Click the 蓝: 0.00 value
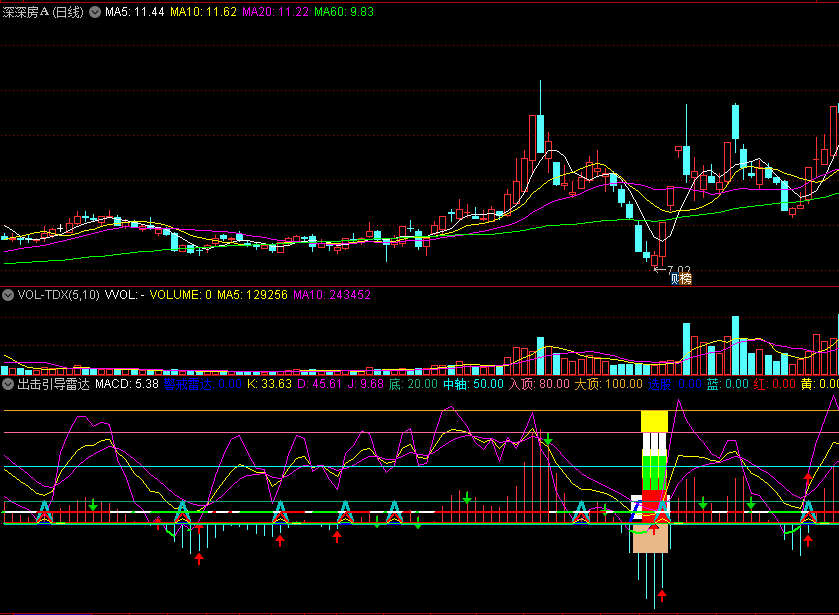This screenshot has height=615, width=839. (x=727, y=384)
